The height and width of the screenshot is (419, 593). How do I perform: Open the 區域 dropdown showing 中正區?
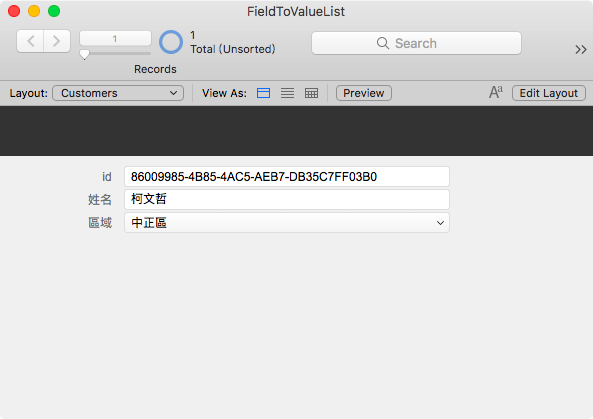click(x=287, y=223)
